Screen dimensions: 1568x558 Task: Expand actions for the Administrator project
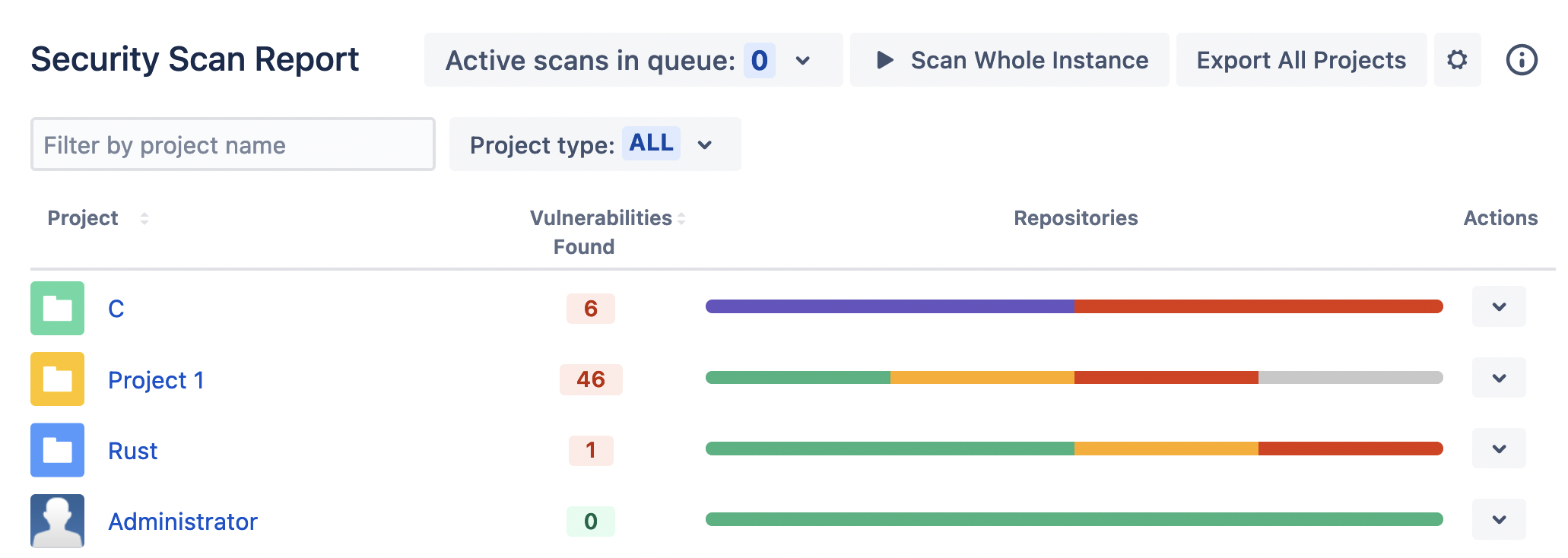pos(1499,520)
